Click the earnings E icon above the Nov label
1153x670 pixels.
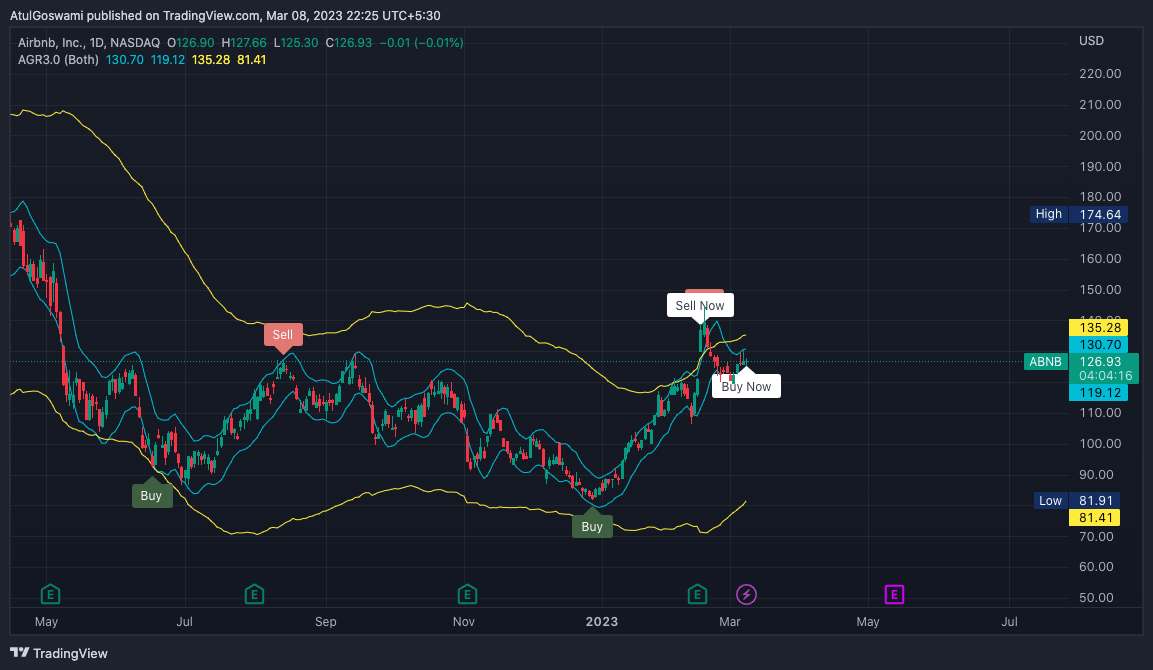[467, 594]
